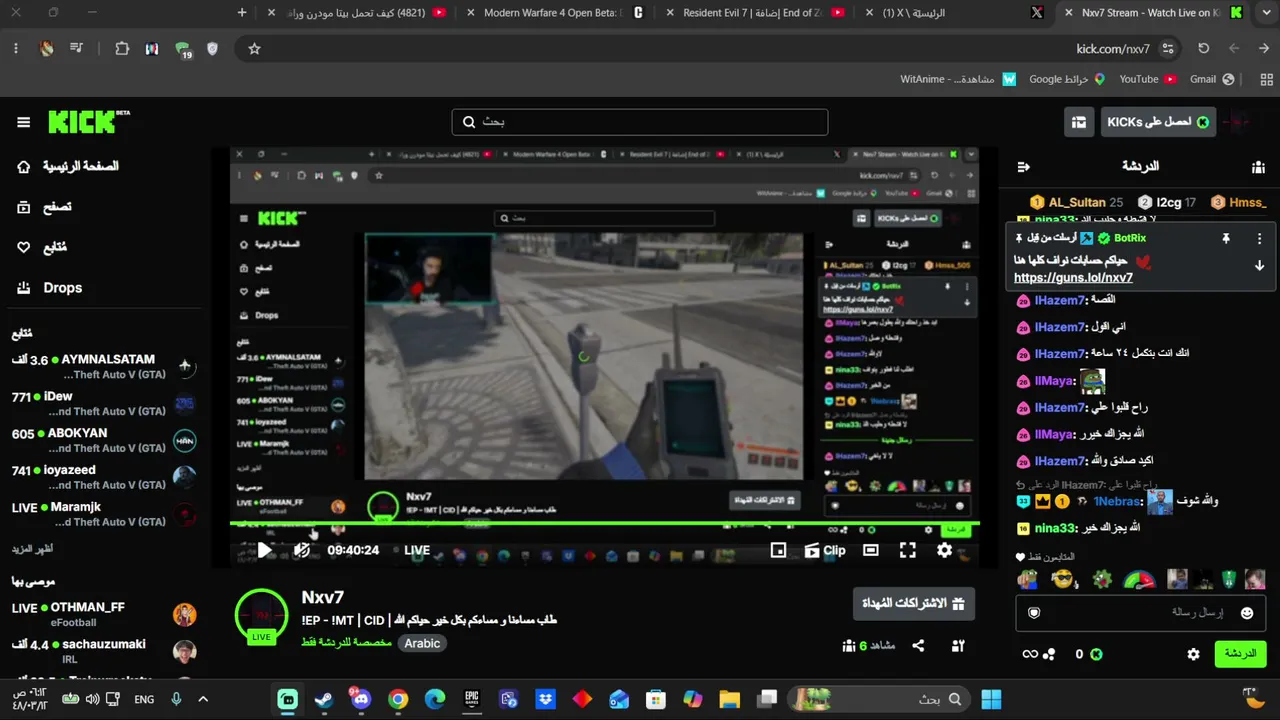
Task: Click the search magnifier icon
Action: (469, 122)
